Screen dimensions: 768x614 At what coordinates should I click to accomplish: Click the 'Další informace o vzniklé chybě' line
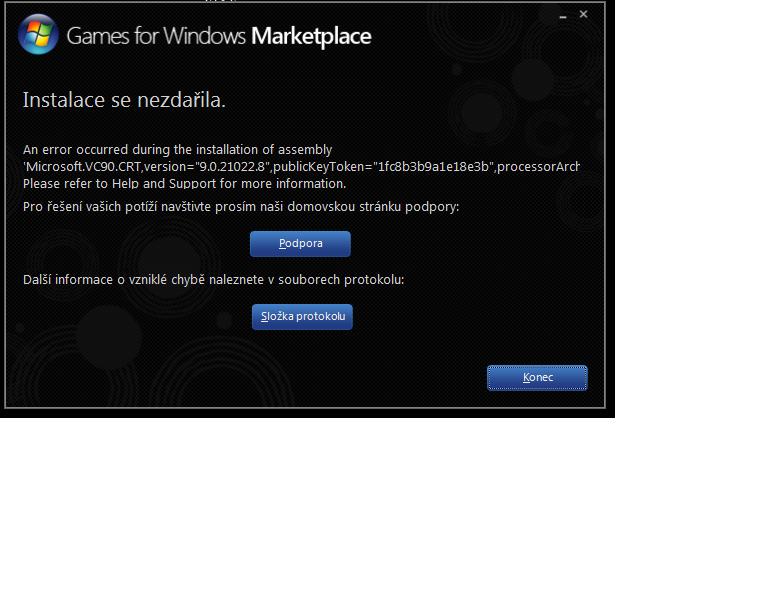[213, 280]
